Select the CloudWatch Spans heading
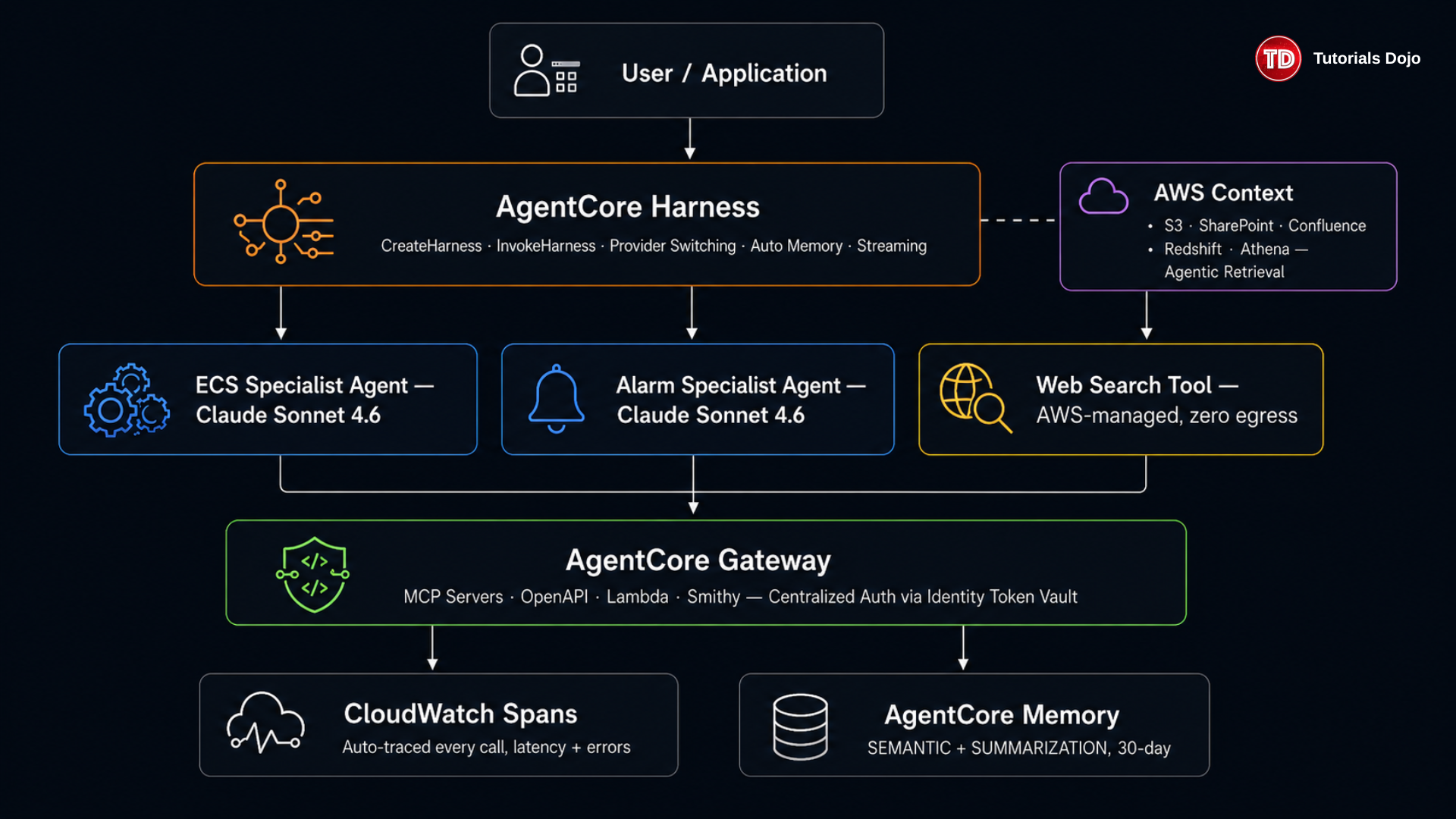This screenshot has height=819, width=1456. coord(460,714)
